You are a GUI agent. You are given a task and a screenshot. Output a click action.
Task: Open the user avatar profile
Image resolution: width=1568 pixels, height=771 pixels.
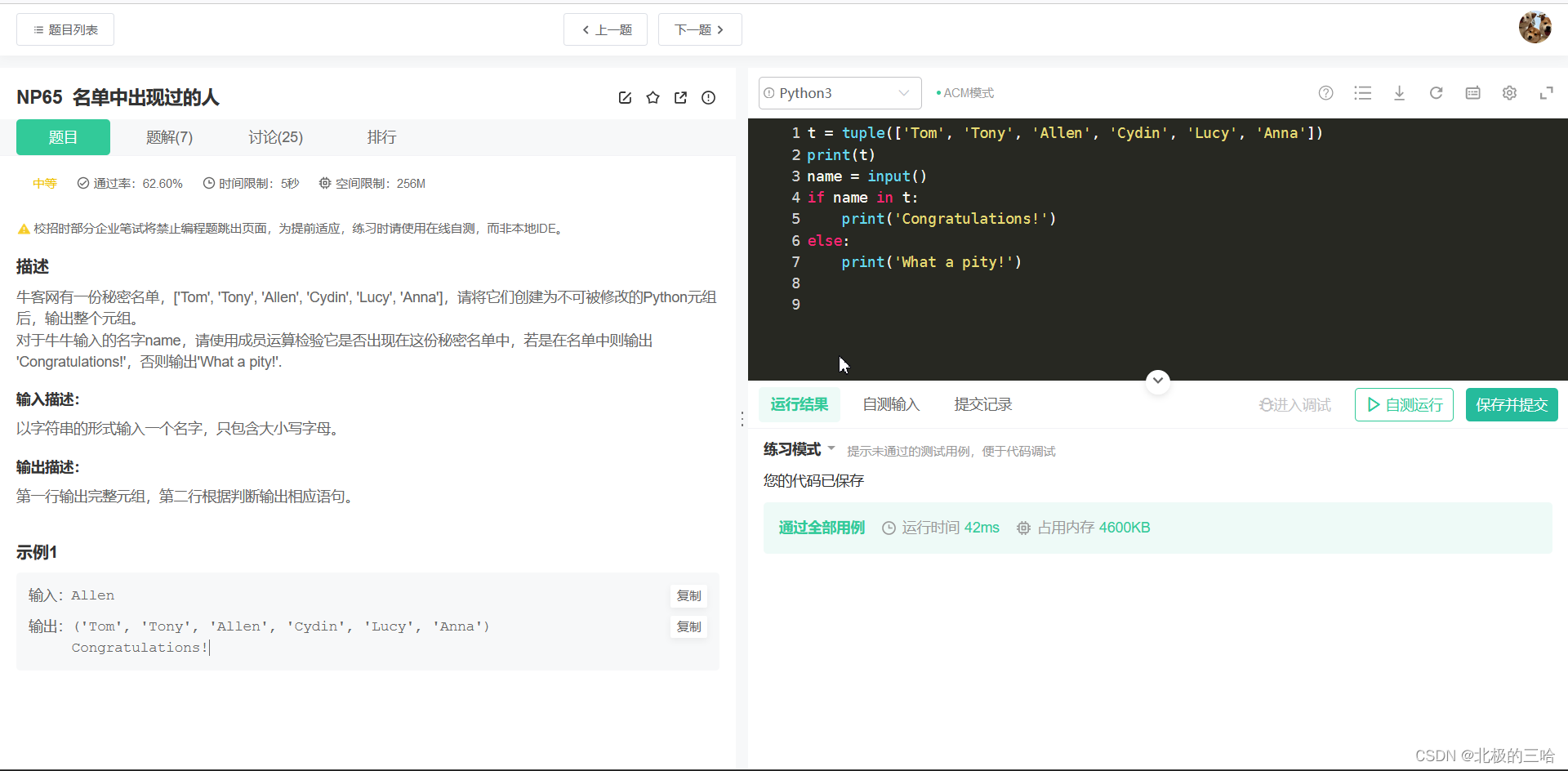[x=1535, y=28]
